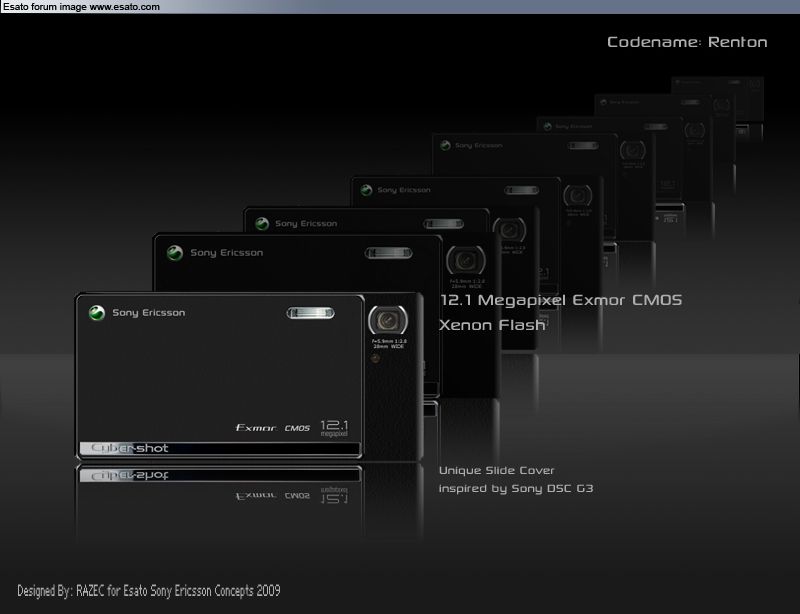The height and width of the screenshot is (614, 800).
Task: Open the www.esato.com link in the header
Action: click(124, 7)
